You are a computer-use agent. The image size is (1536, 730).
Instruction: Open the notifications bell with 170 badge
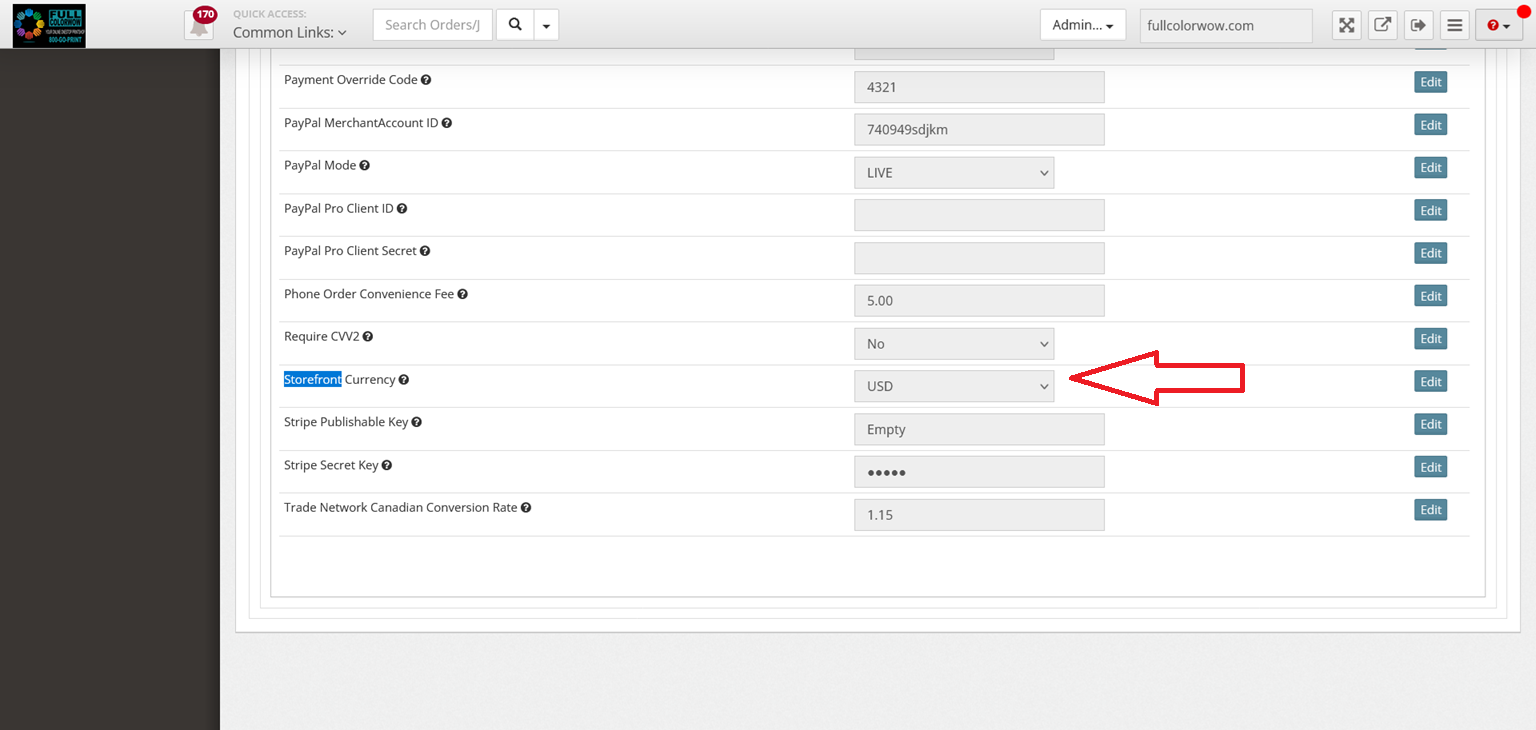pyautogui.click(x=200, y=25)
